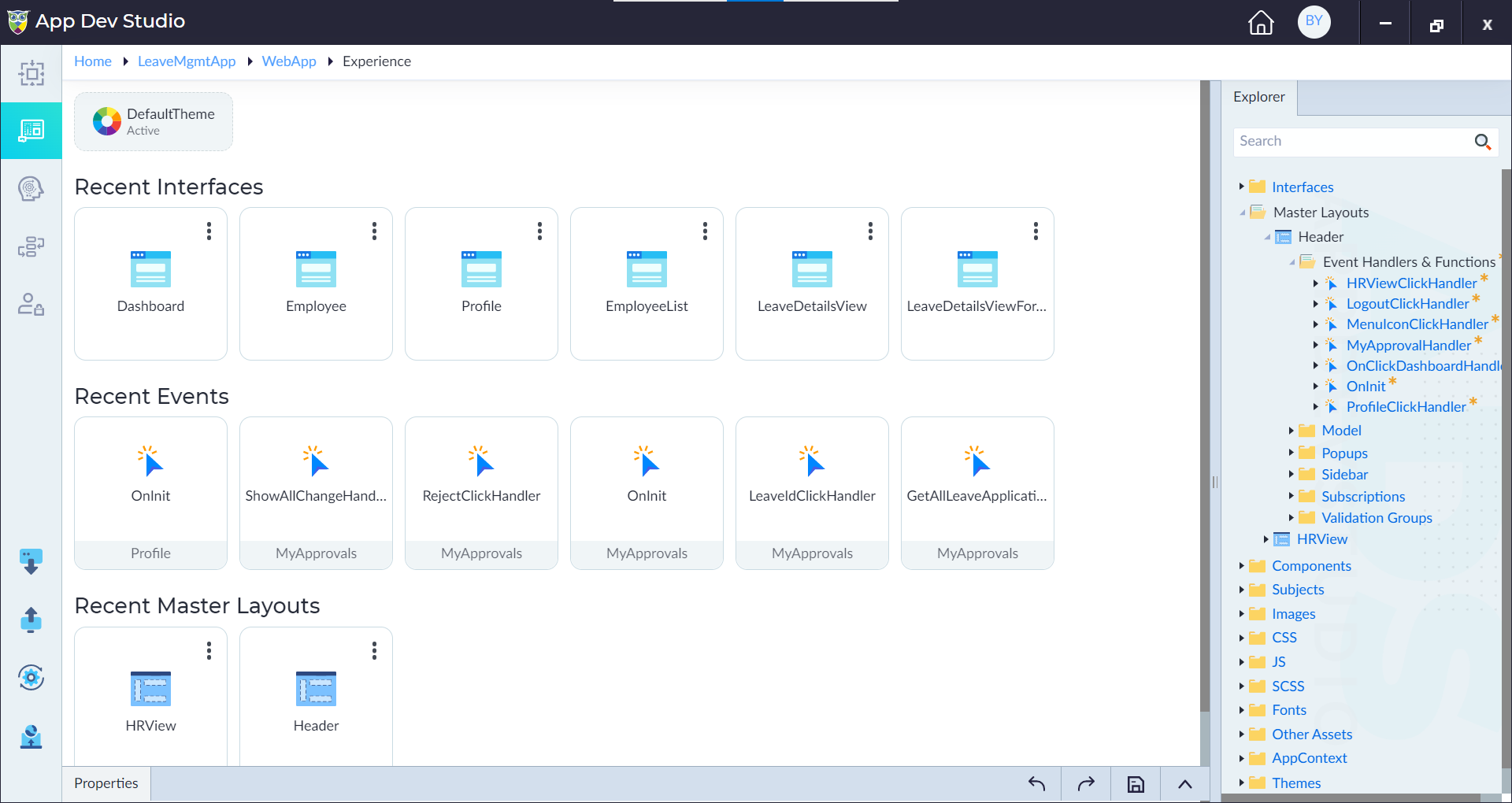Viewport: 1512px width, 803px height.
Task: Open the Properties tab
Action: pyautogui.click(x=106, y=783)
